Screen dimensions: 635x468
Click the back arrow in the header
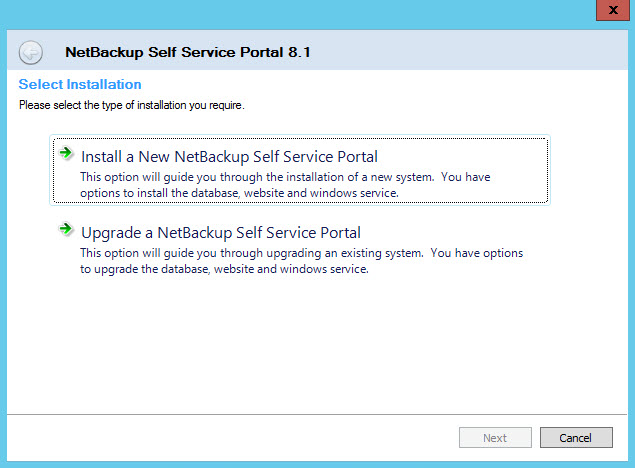(31, 53)
